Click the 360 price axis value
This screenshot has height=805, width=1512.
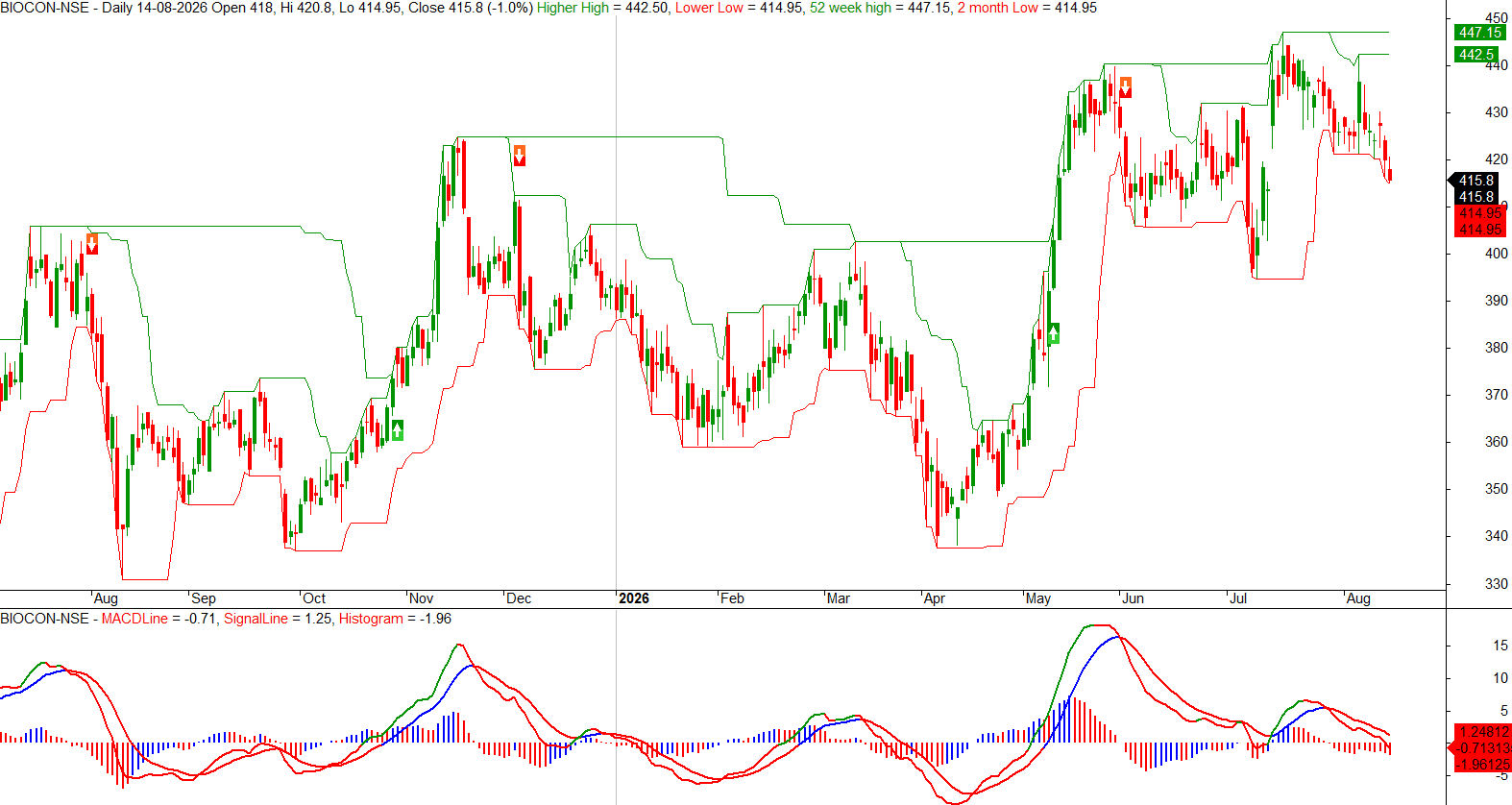tap(1497, 442)
